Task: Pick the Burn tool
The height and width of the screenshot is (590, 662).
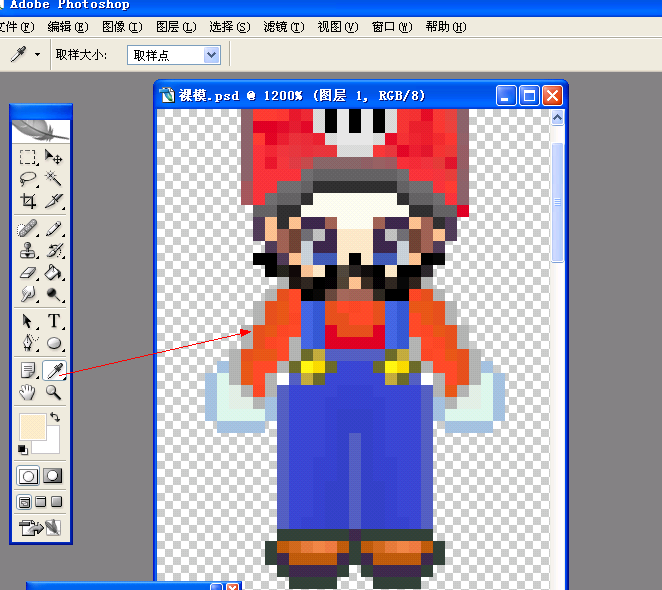Action: coord(54,294)
